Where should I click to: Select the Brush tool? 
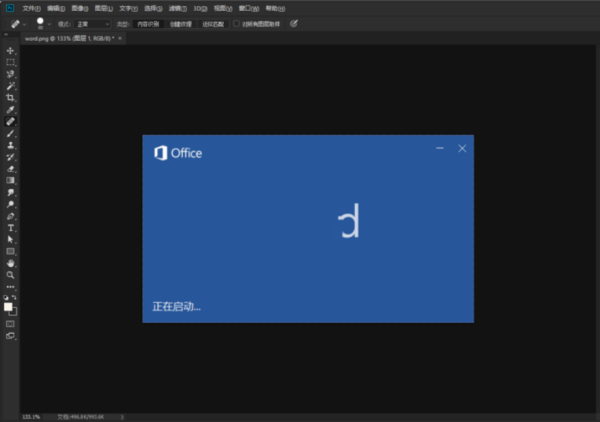click(x=10, y=134)
